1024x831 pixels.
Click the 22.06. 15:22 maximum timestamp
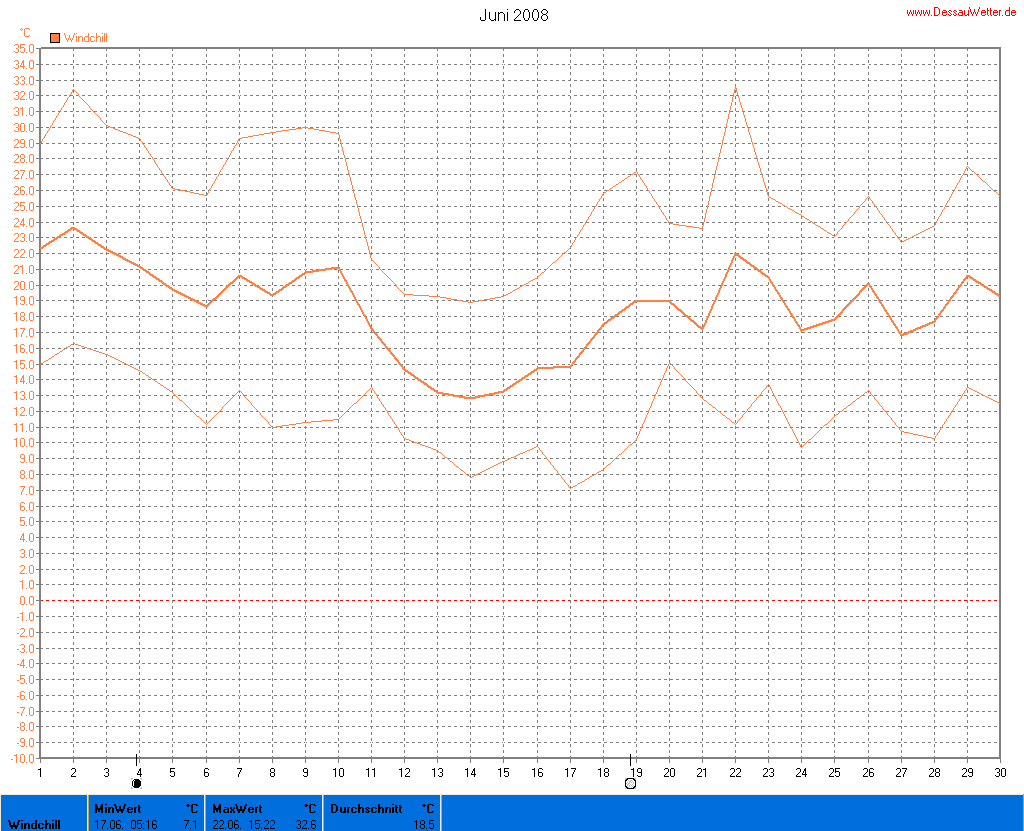[x=243, y=824]
